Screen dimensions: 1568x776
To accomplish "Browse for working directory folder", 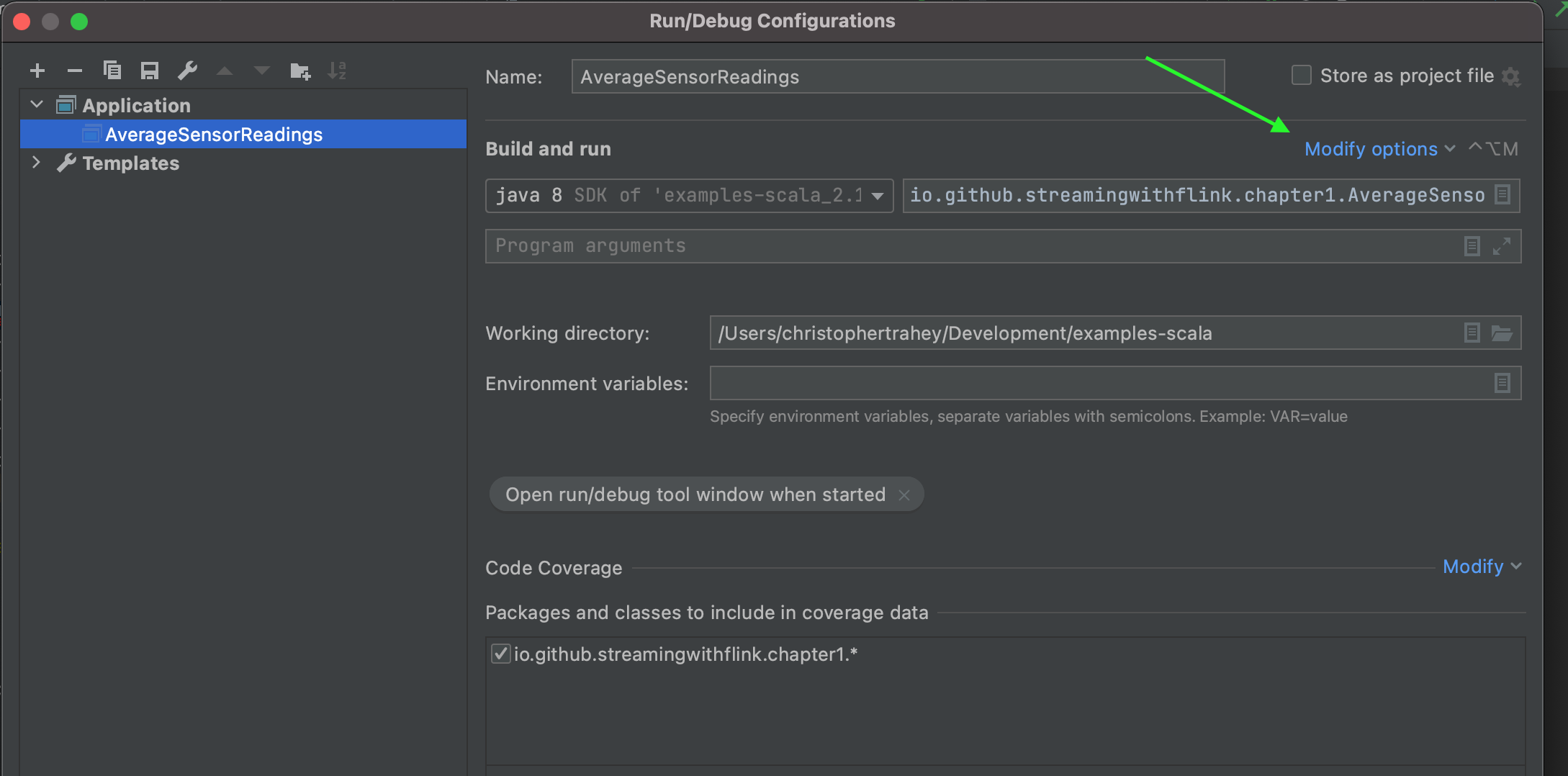I will [1502, 333].
